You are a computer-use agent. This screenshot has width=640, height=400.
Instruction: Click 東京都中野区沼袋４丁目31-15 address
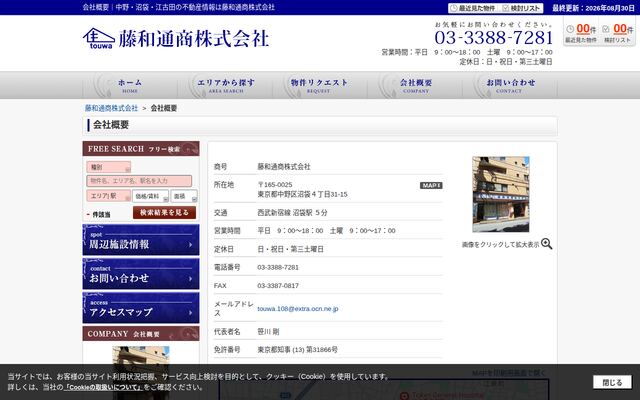tap(302, 195)
